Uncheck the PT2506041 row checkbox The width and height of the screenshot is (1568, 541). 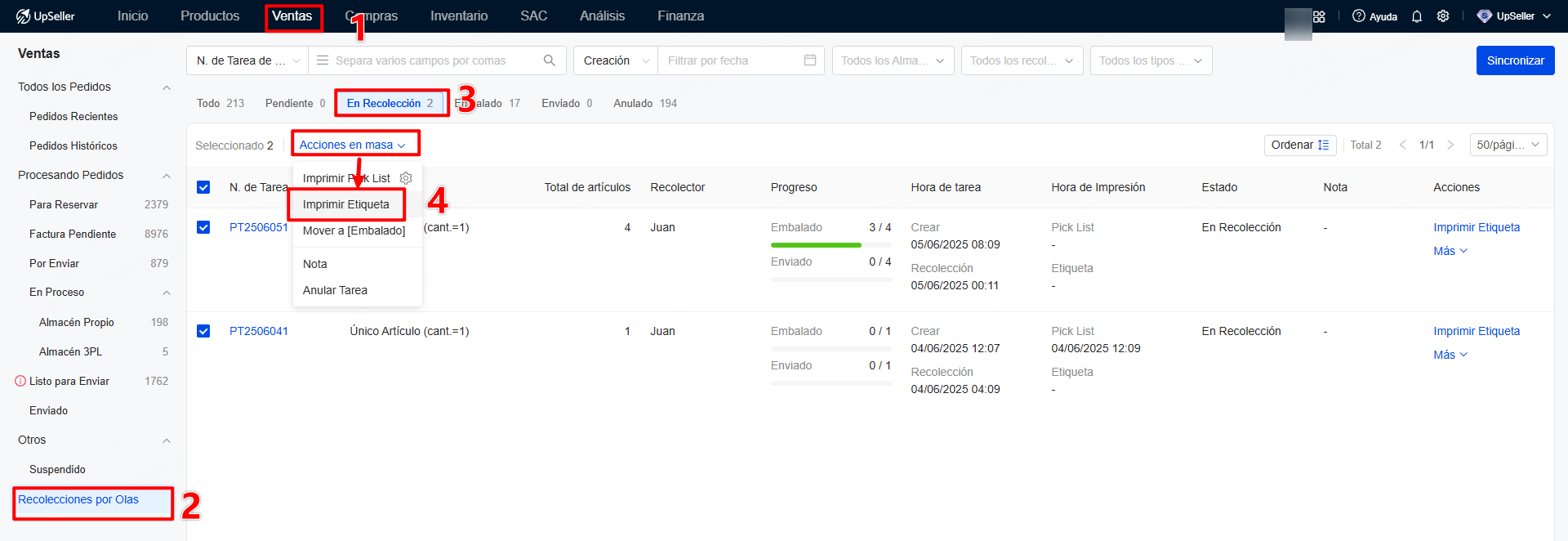(203, 331)
